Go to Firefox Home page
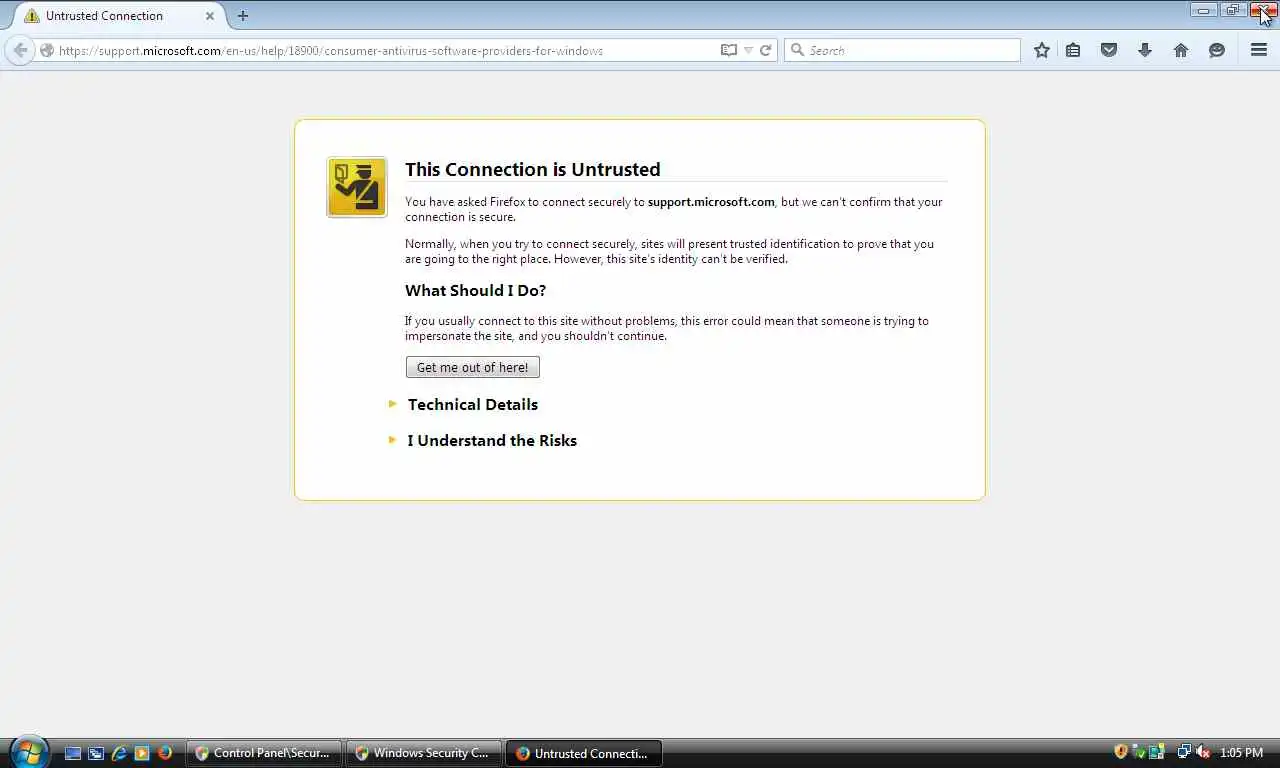Image resolution: width=1280 pixels, height=768 pixels. [x=1181, y=50]
